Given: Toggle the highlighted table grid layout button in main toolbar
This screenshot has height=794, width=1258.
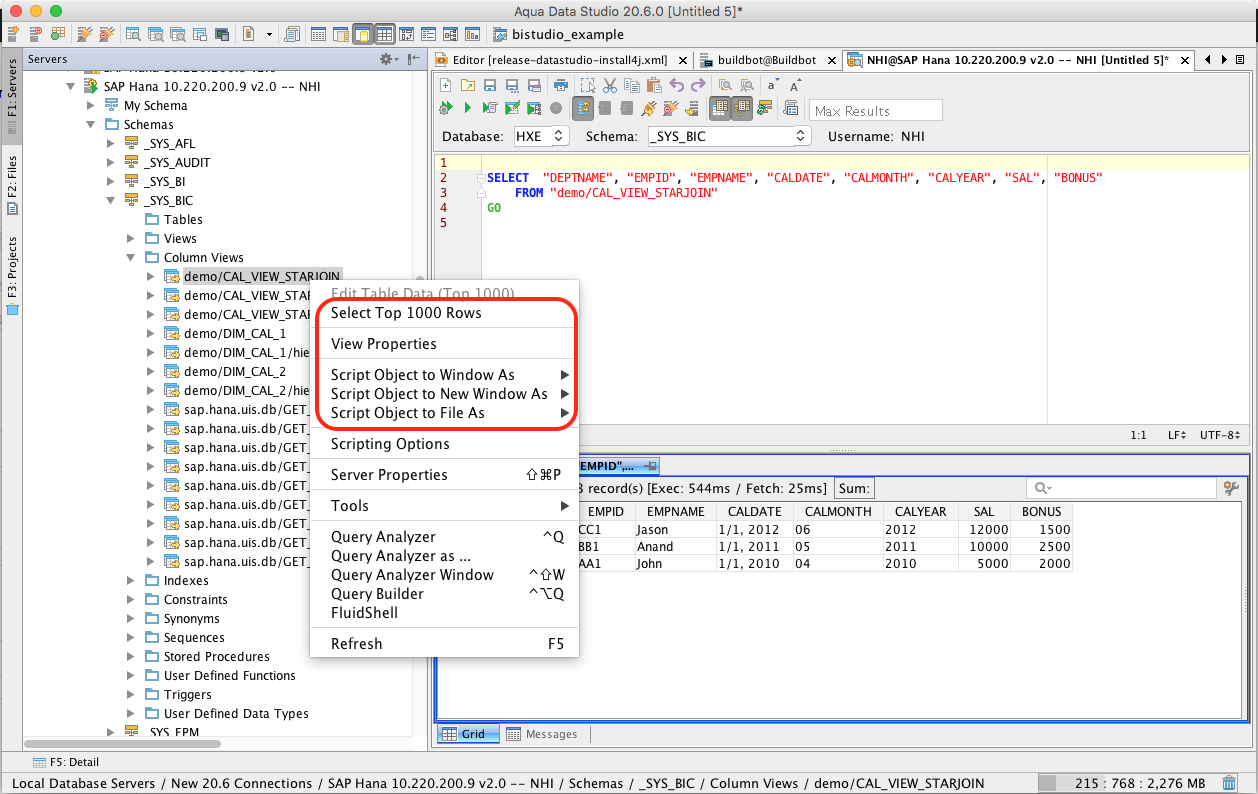Looking at the screenshot, I should click(384, 34).
